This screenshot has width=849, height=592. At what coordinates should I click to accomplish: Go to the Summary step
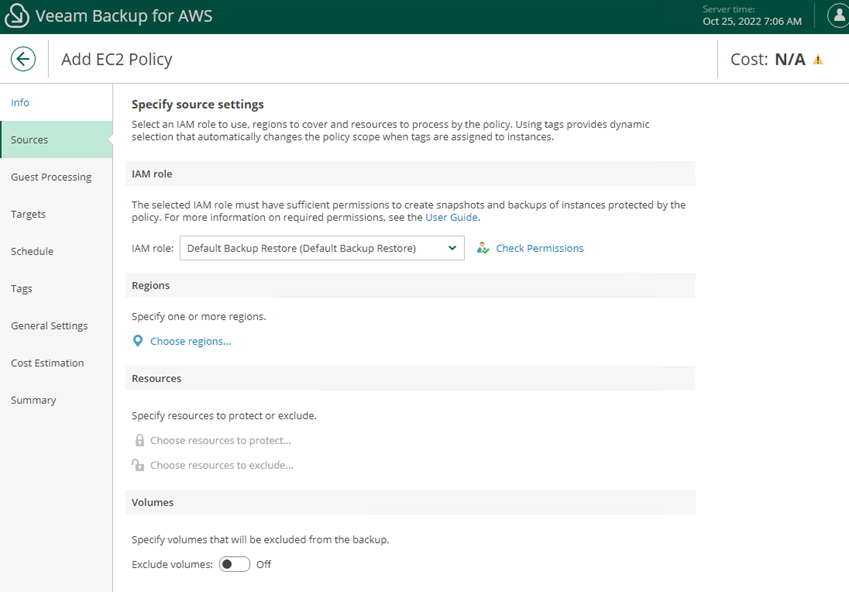click(x=33, y=400)
